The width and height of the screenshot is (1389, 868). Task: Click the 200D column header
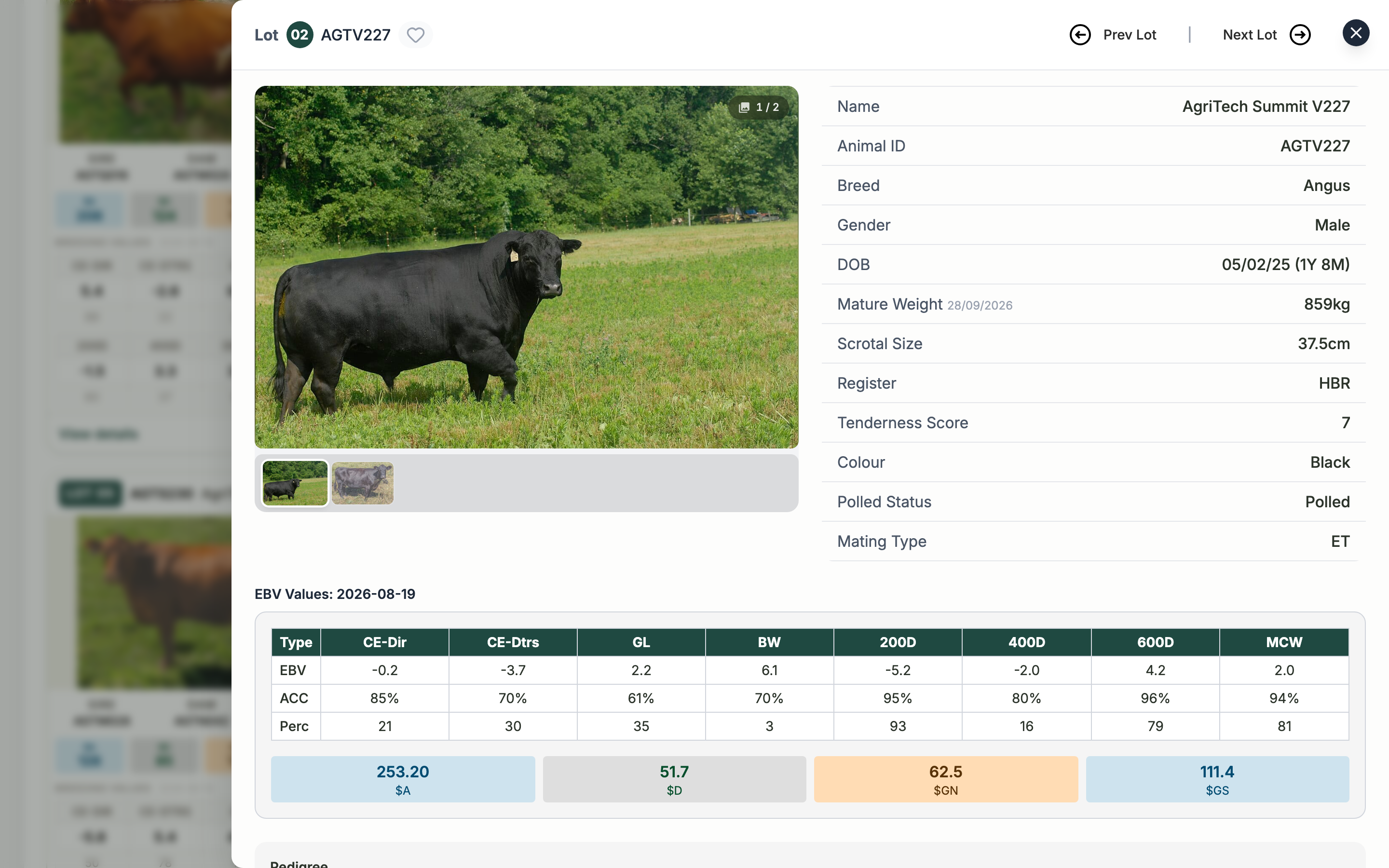coord(898,642)
